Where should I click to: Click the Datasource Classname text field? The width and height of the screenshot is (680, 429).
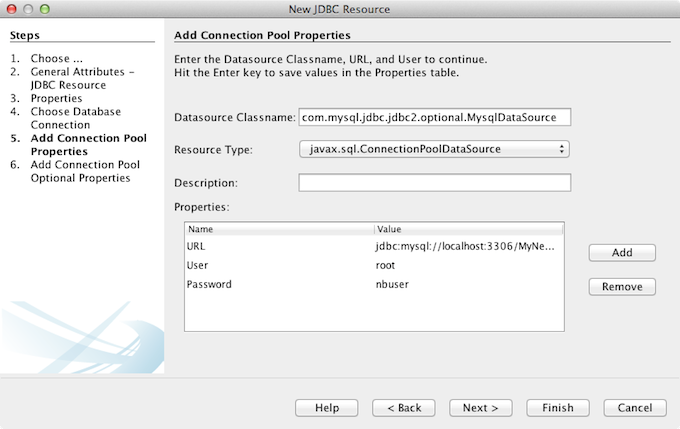pos(434,117)
